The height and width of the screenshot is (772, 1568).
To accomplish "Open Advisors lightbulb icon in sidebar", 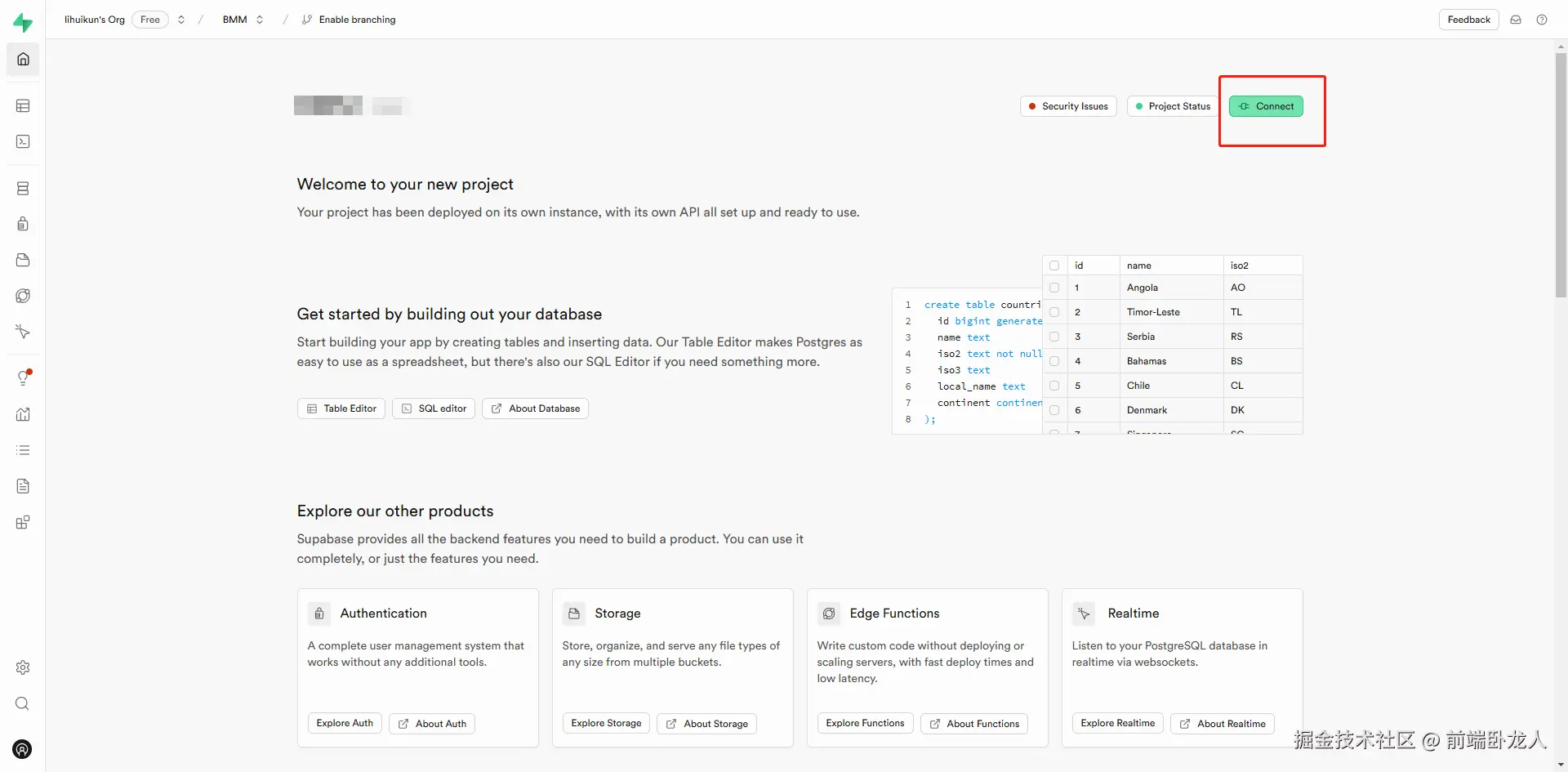I will 23,377.
